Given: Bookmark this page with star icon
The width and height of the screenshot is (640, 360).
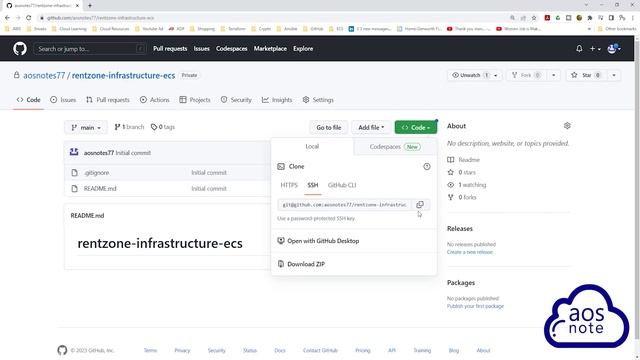Looking at the screenshot, I should pyautogui.click(x=534, y=18).
